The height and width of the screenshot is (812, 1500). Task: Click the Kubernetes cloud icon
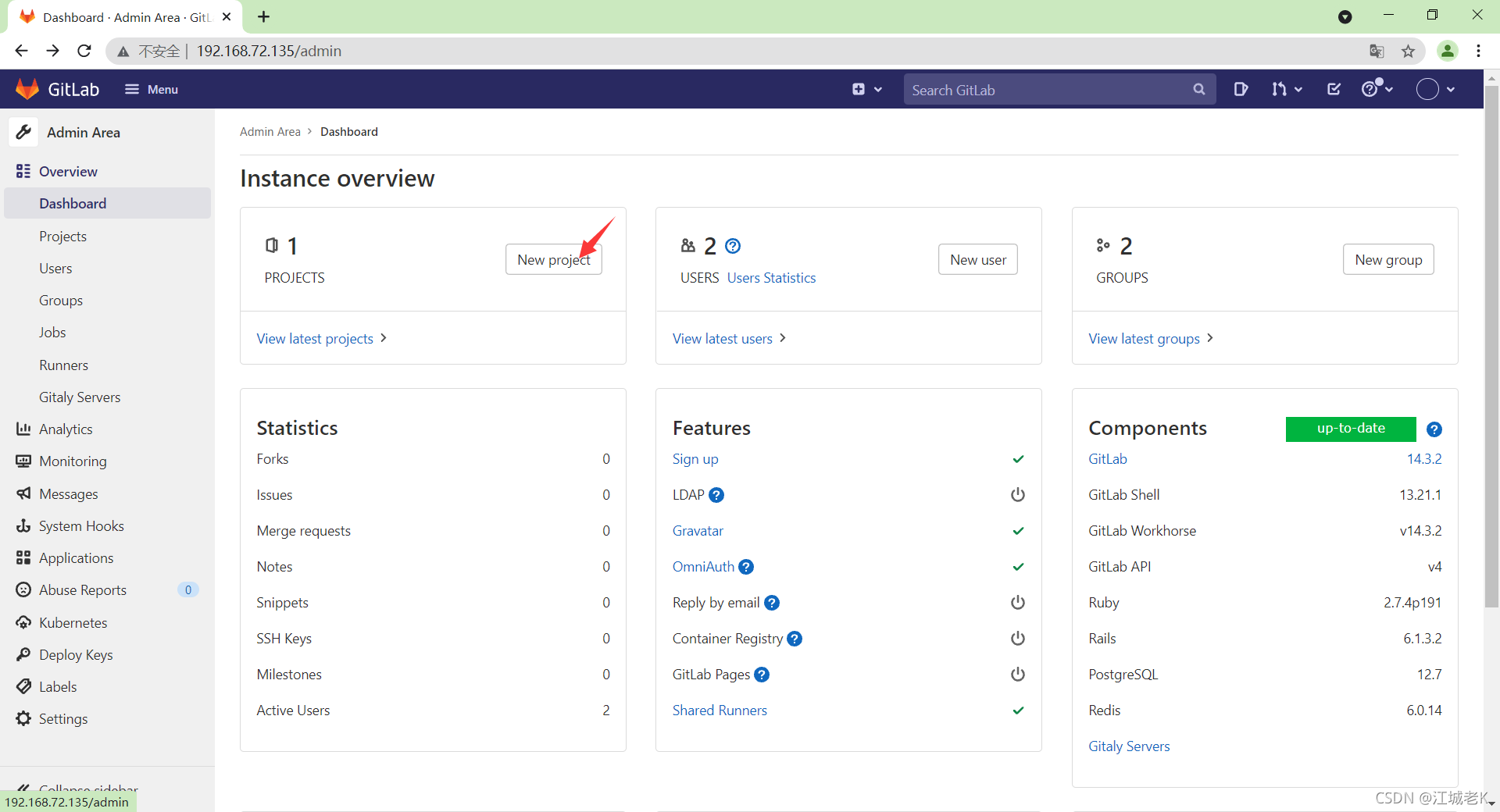click(x=23, y=622)
